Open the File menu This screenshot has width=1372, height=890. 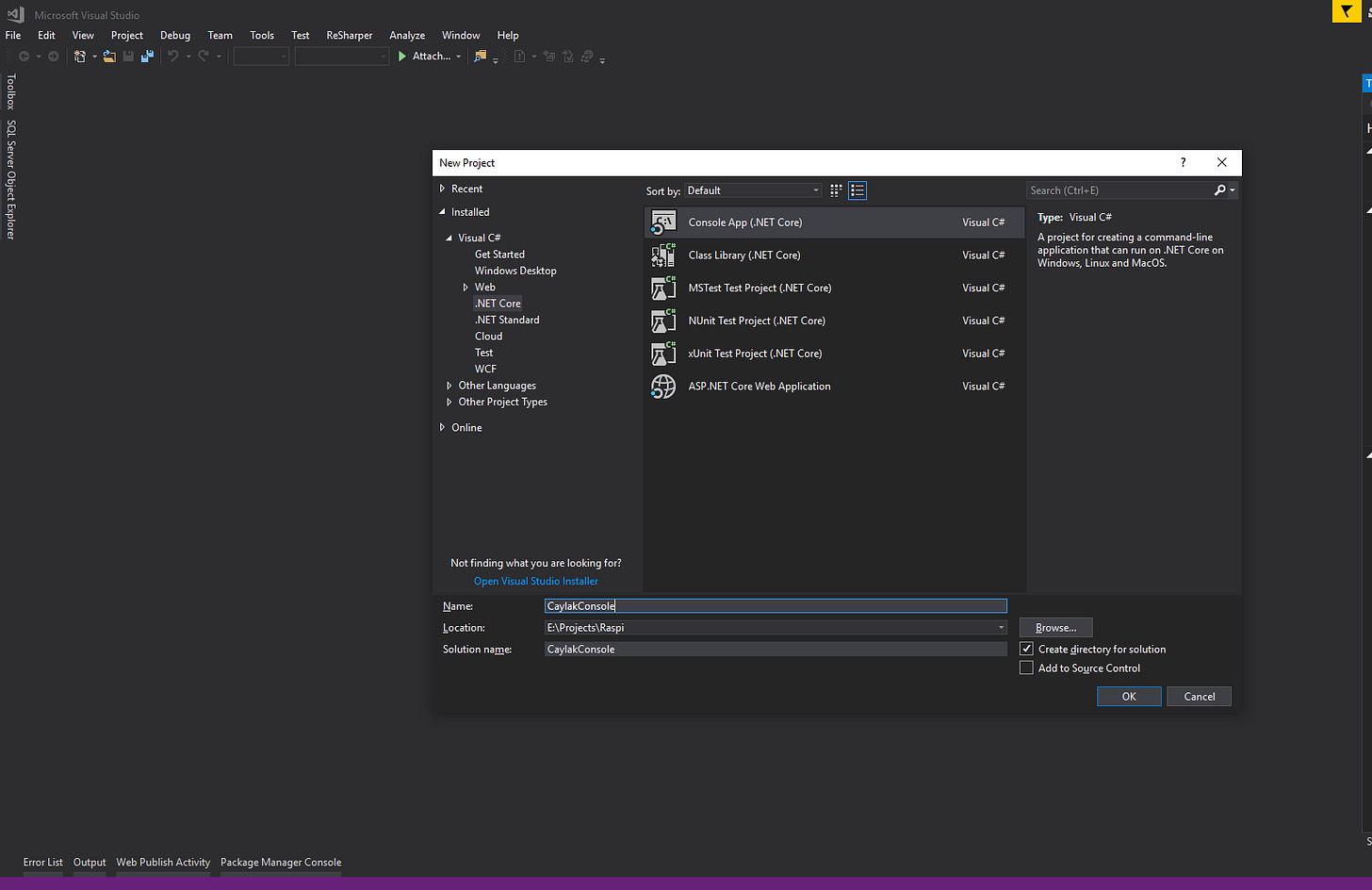pos(13,35)
